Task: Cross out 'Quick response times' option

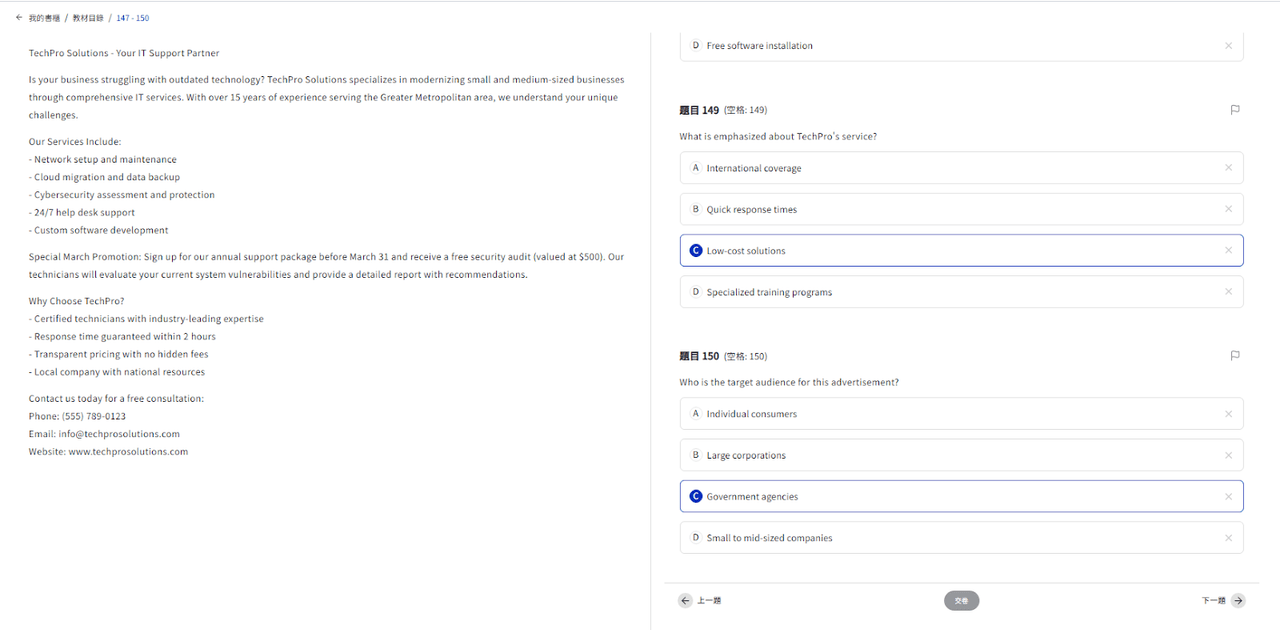Action: click(1228, 209)
